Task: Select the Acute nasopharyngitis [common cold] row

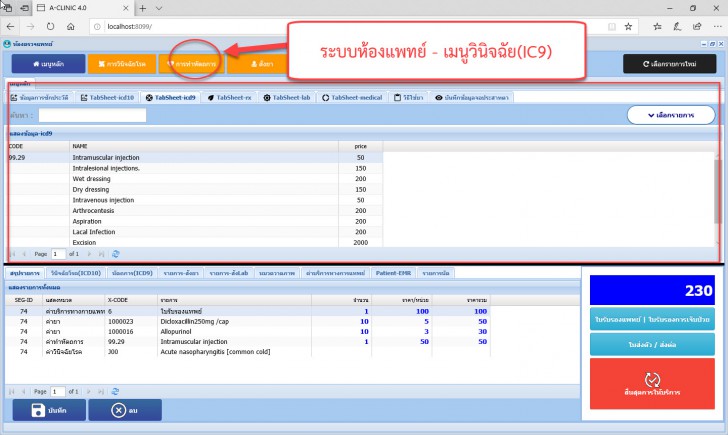Action: coord(248,351)
